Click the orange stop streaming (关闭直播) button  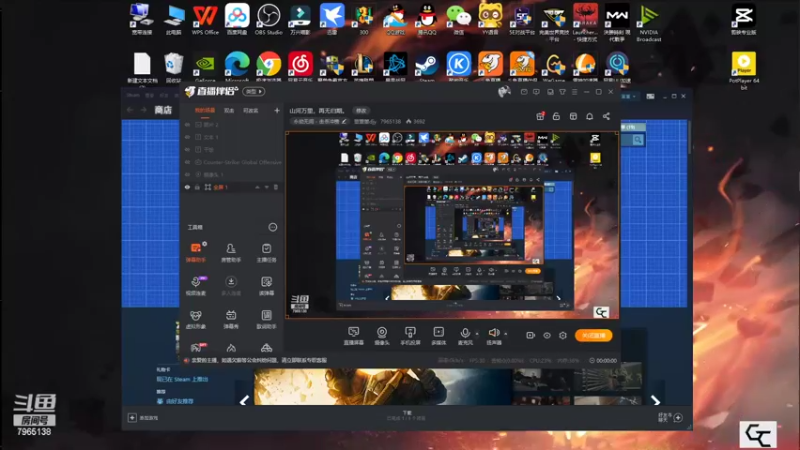tap(593, 335)
